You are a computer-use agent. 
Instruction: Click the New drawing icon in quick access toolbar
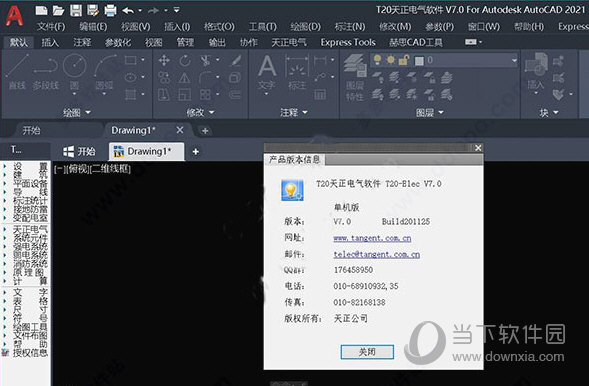(x=41, y=10)
